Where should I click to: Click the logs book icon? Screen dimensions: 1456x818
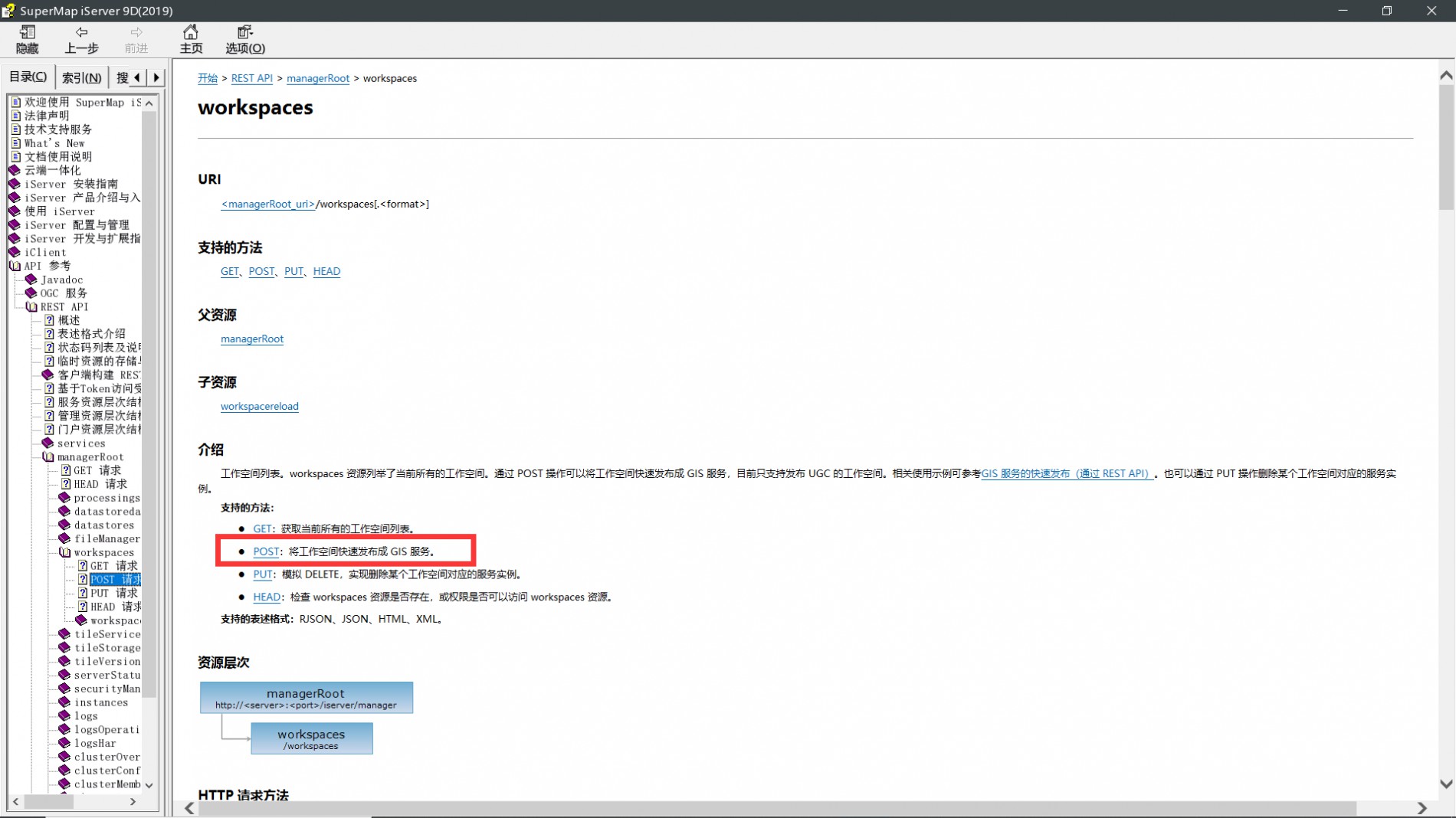coord(65,715)
